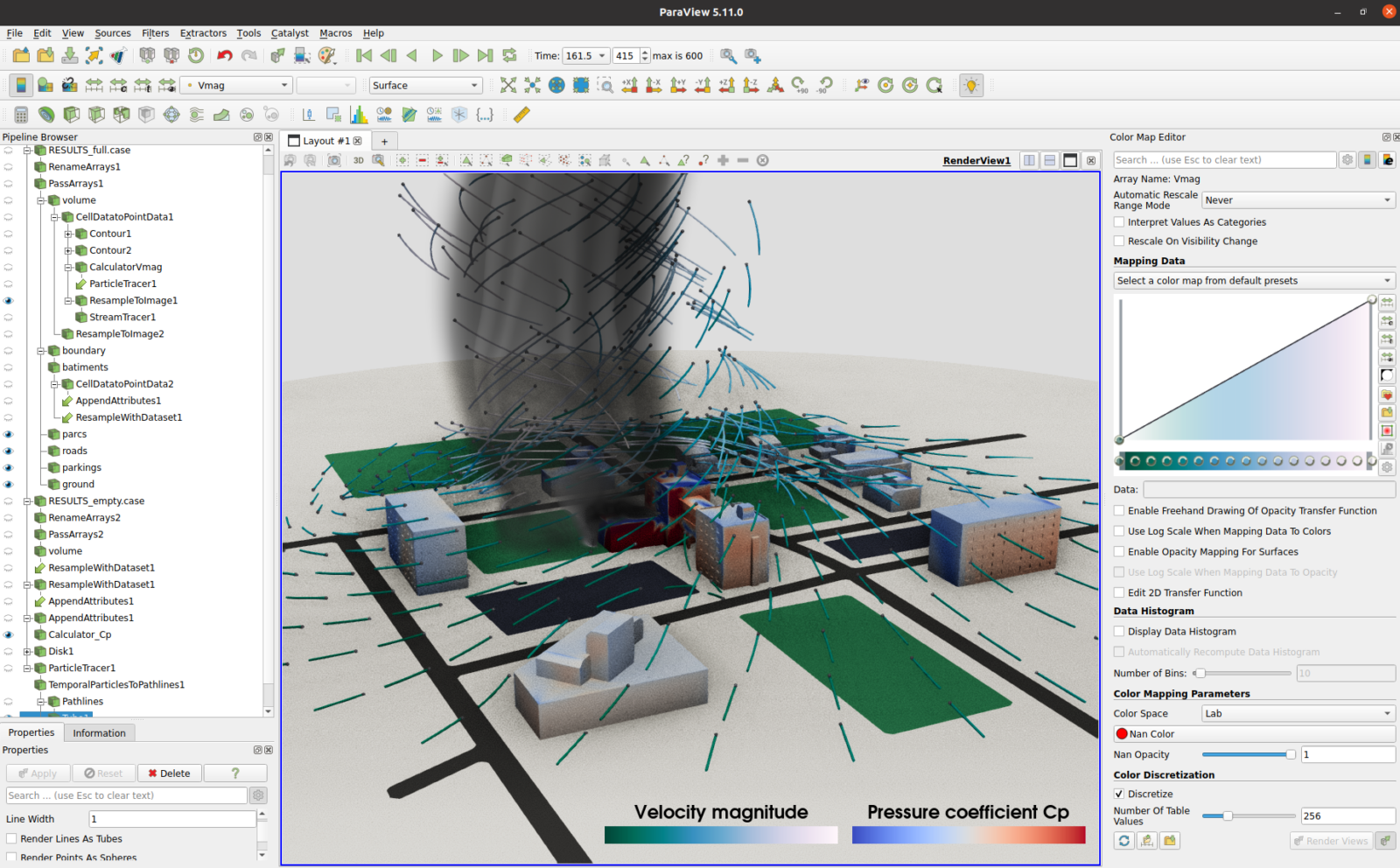Open the Surface representation dropdown
The image size is (1400, 868).
(x=425, y=85)
